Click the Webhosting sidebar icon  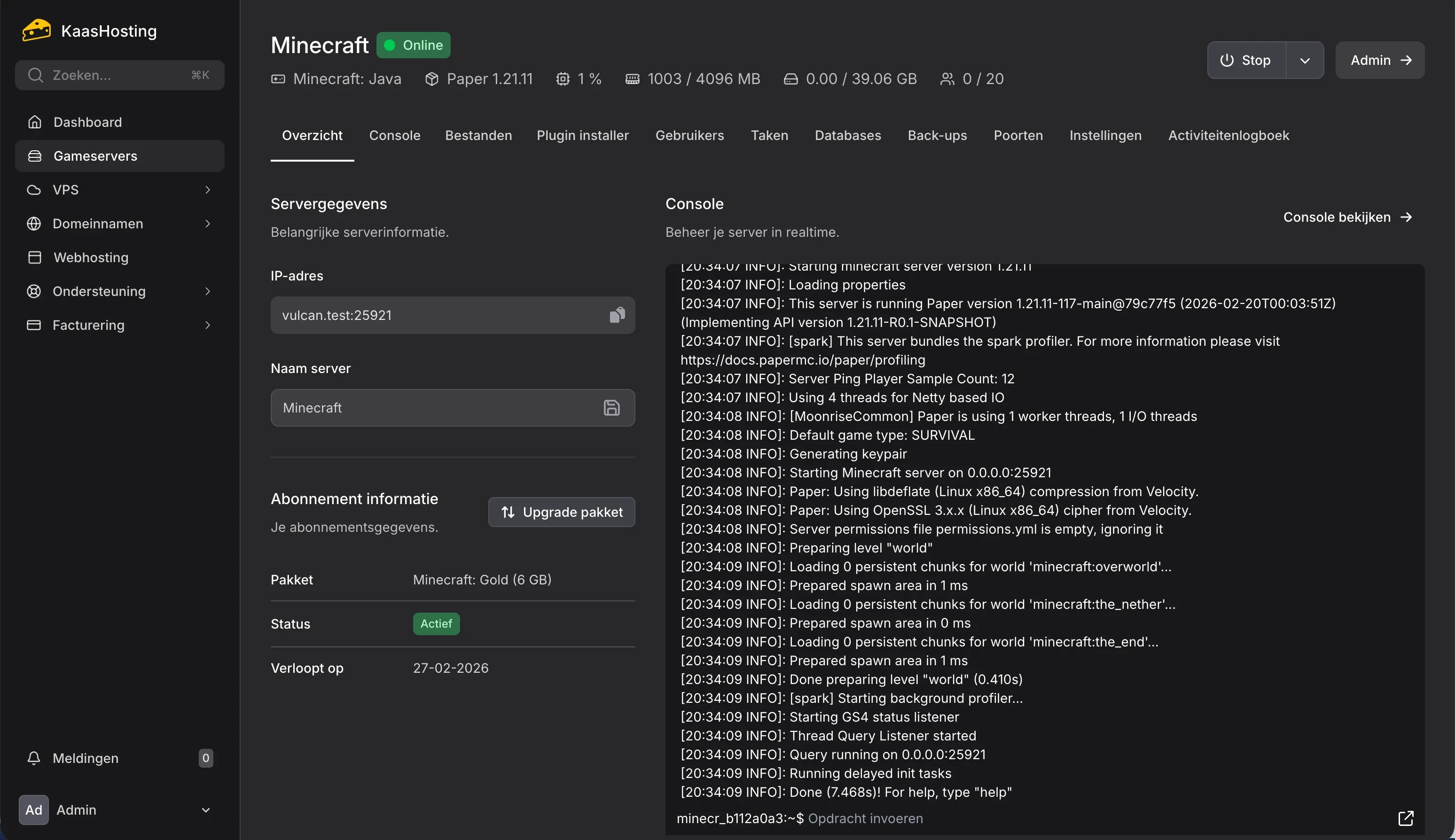[x=33, y=257]
